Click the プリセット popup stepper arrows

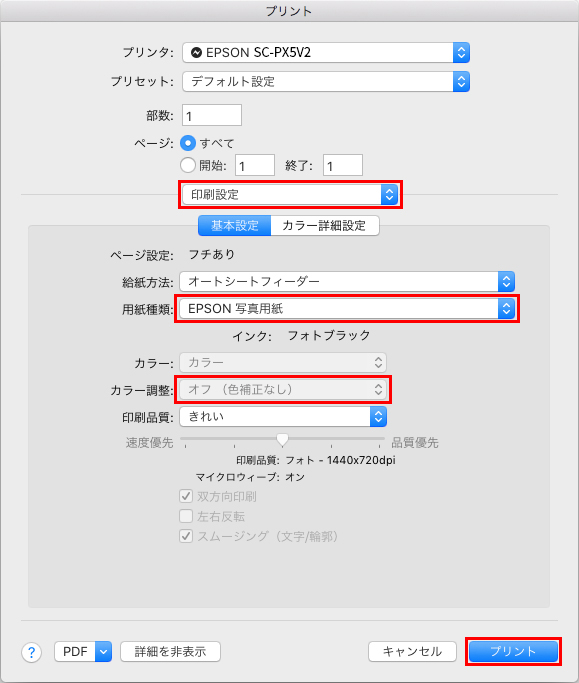click(461, 81)
